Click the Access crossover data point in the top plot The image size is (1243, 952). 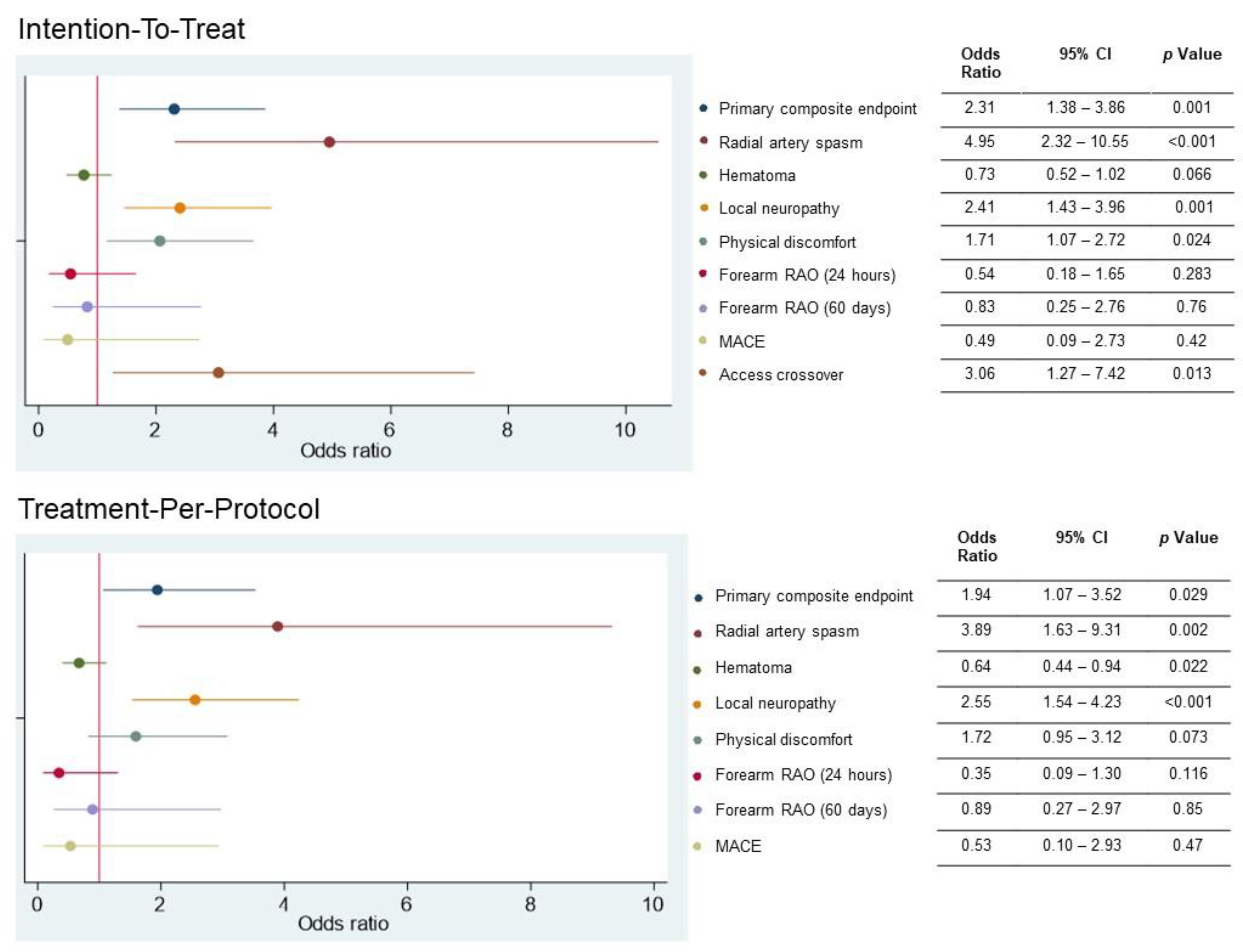tap(218, 372)
